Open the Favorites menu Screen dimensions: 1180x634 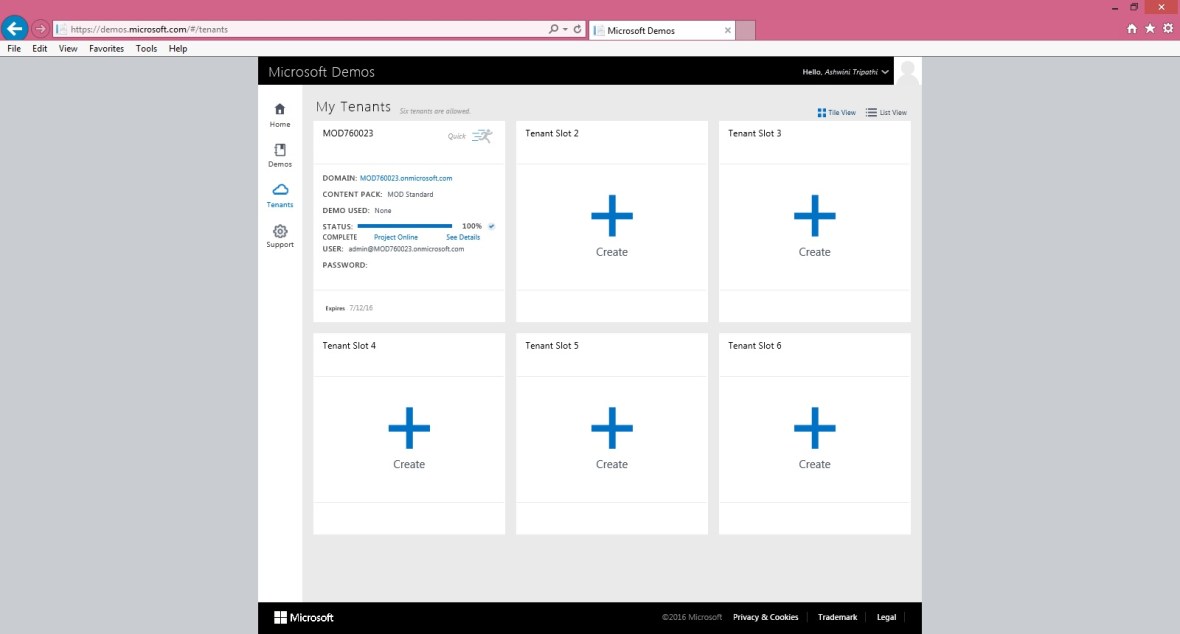(106, 48)
